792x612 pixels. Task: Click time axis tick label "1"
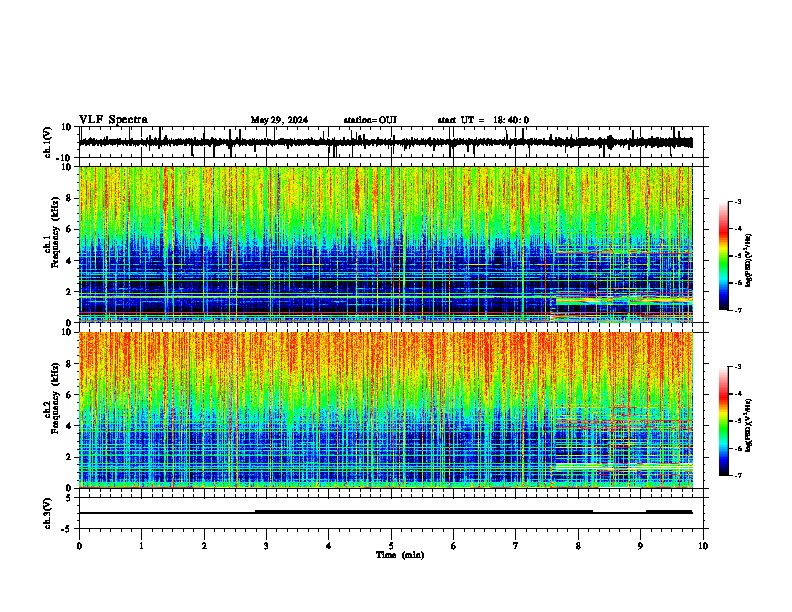(141, 546)
